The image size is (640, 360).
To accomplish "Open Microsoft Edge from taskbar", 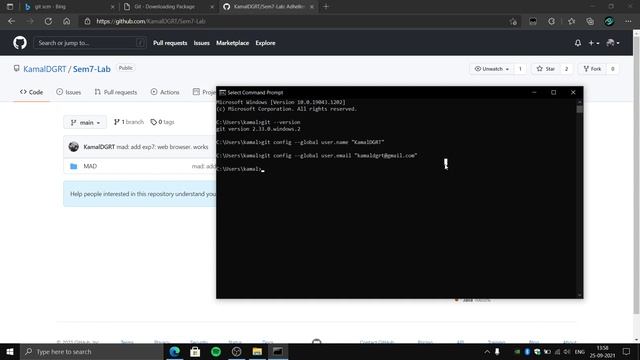I will click(175, 351).
